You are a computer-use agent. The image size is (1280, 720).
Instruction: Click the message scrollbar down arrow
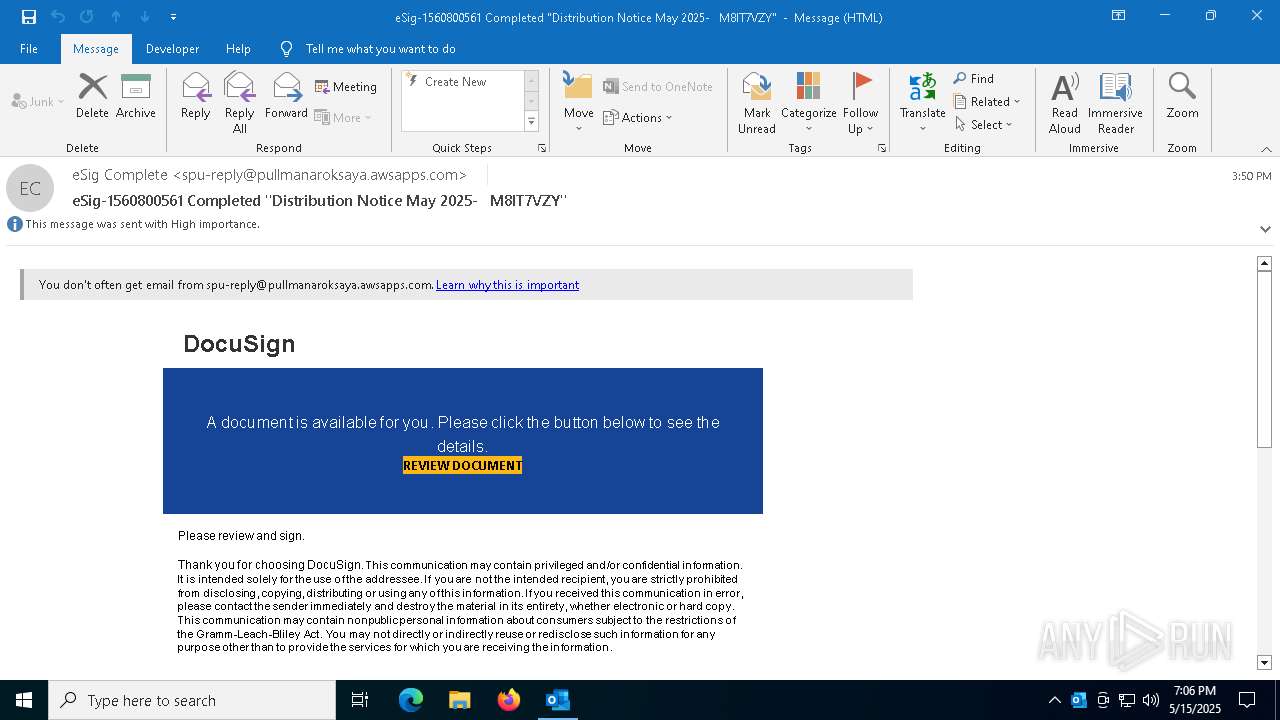1264,662
